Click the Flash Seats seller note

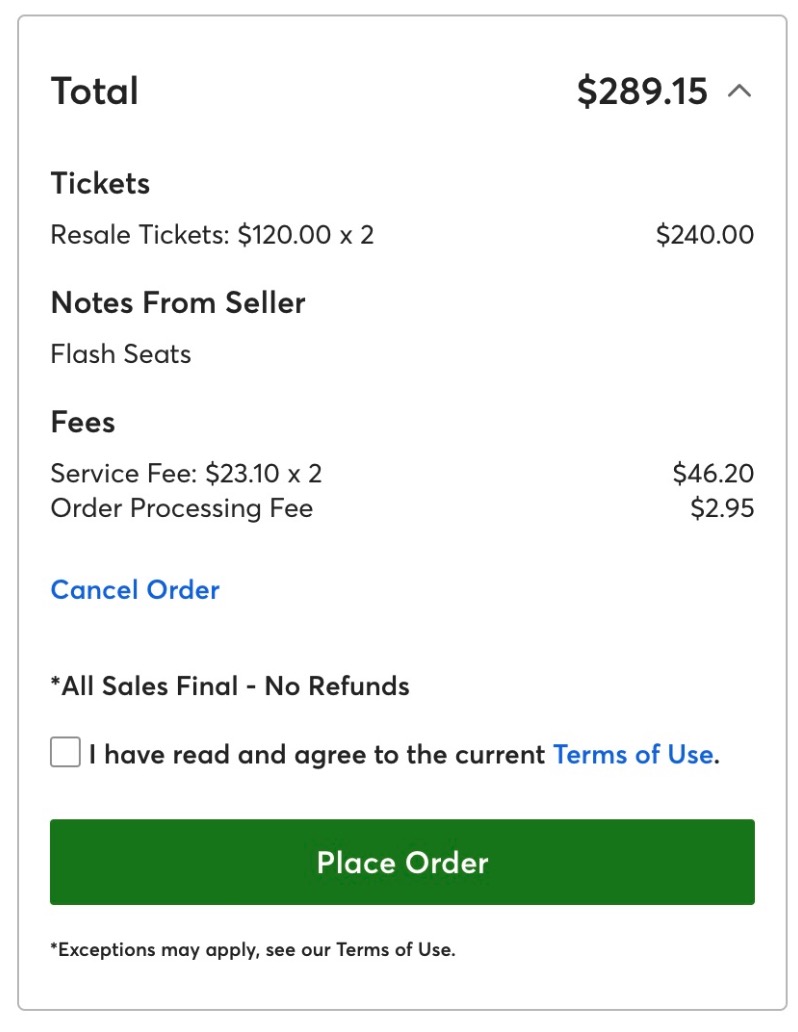(x=121, y=354)
